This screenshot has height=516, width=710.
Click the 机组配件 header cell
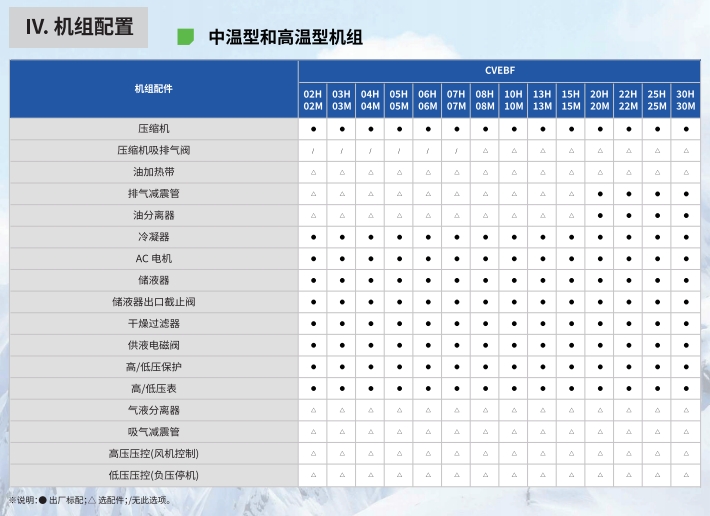pos(154,89)
